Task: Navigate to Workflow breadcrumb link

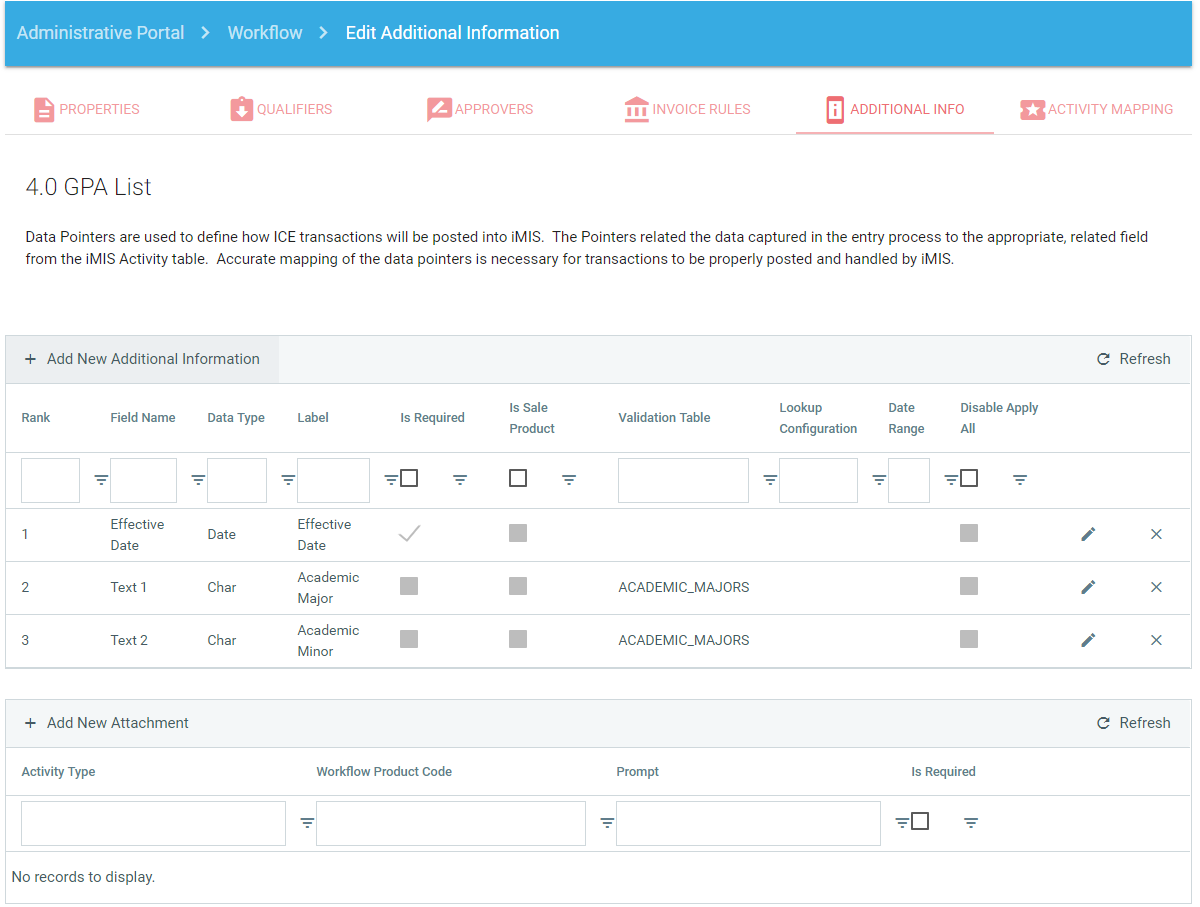Action: tap(265, 33)
